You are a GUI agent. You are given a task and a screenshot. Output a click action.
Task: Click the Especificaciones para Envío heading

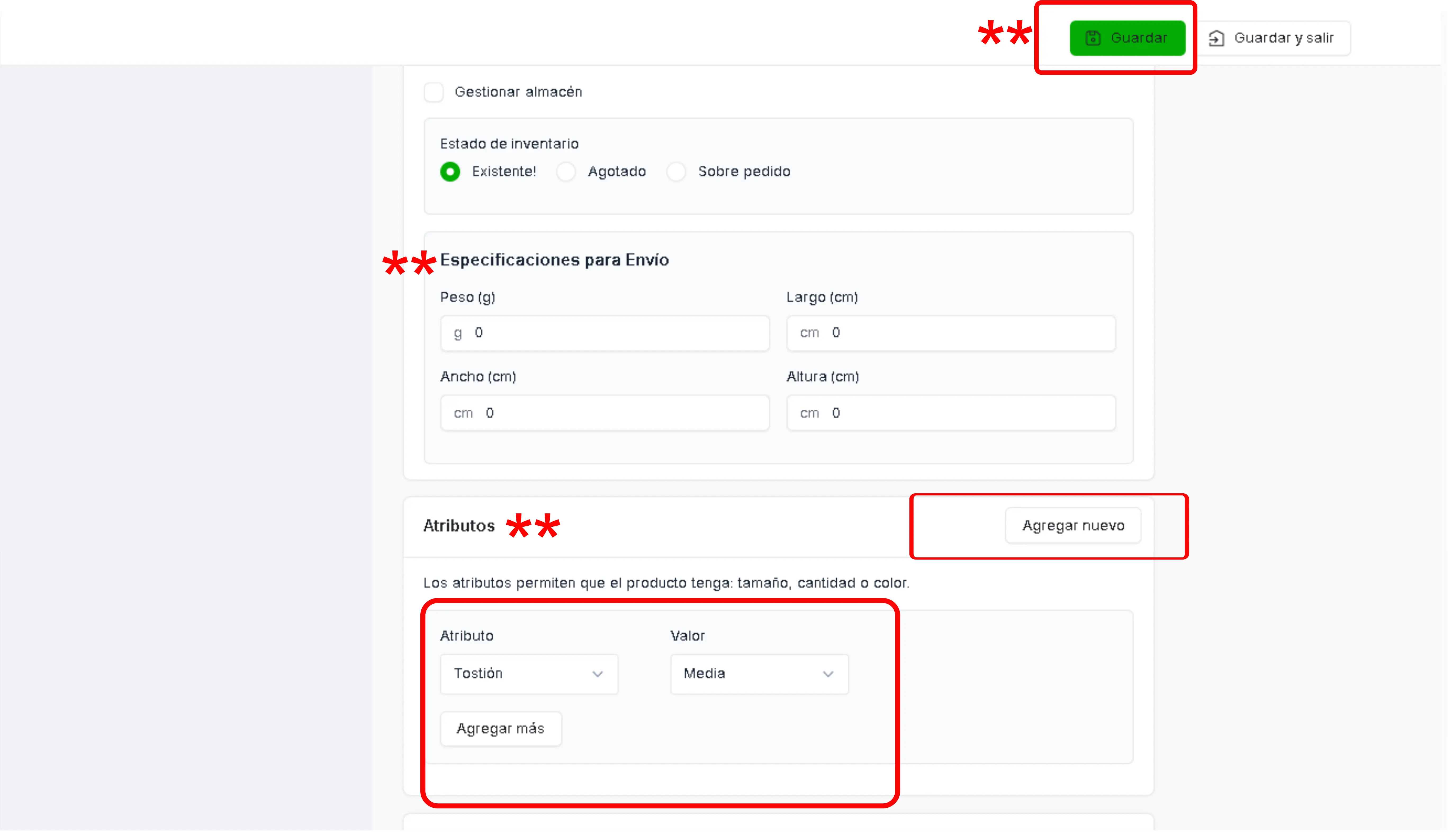tap(554, 260)
